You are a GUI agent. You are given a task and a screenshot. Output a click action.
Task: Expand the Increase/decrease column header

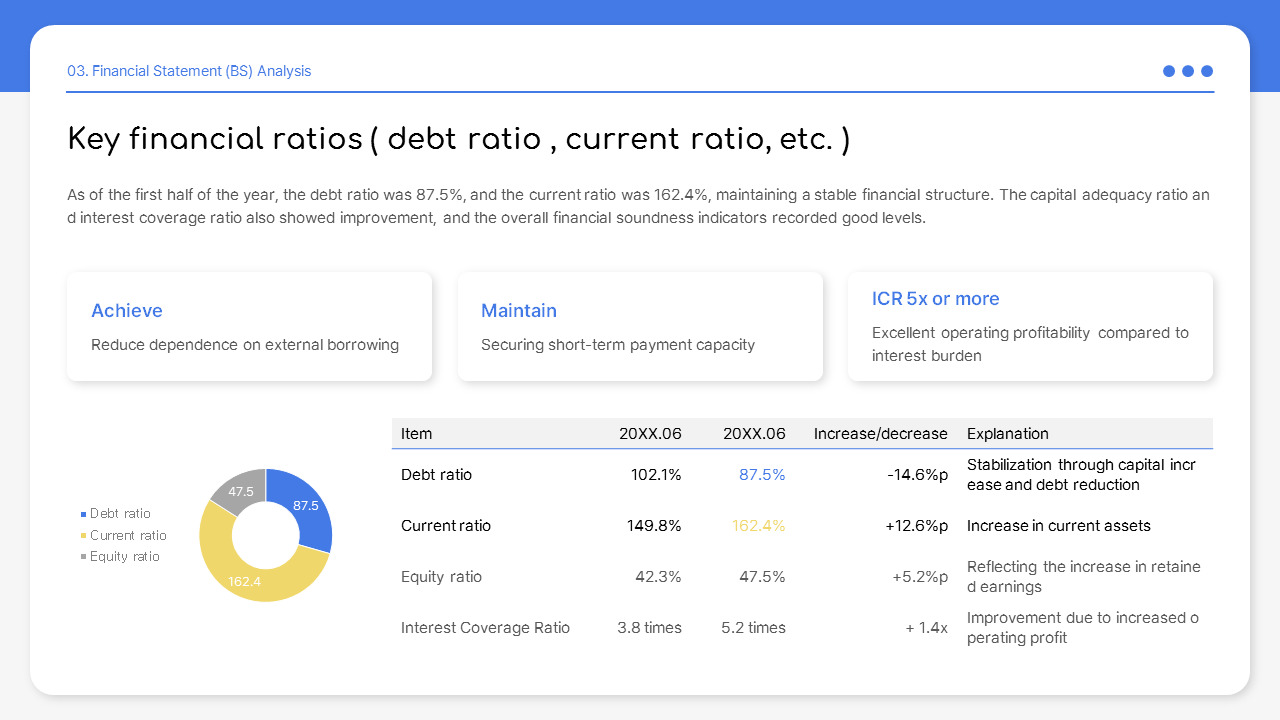[881, 433]
